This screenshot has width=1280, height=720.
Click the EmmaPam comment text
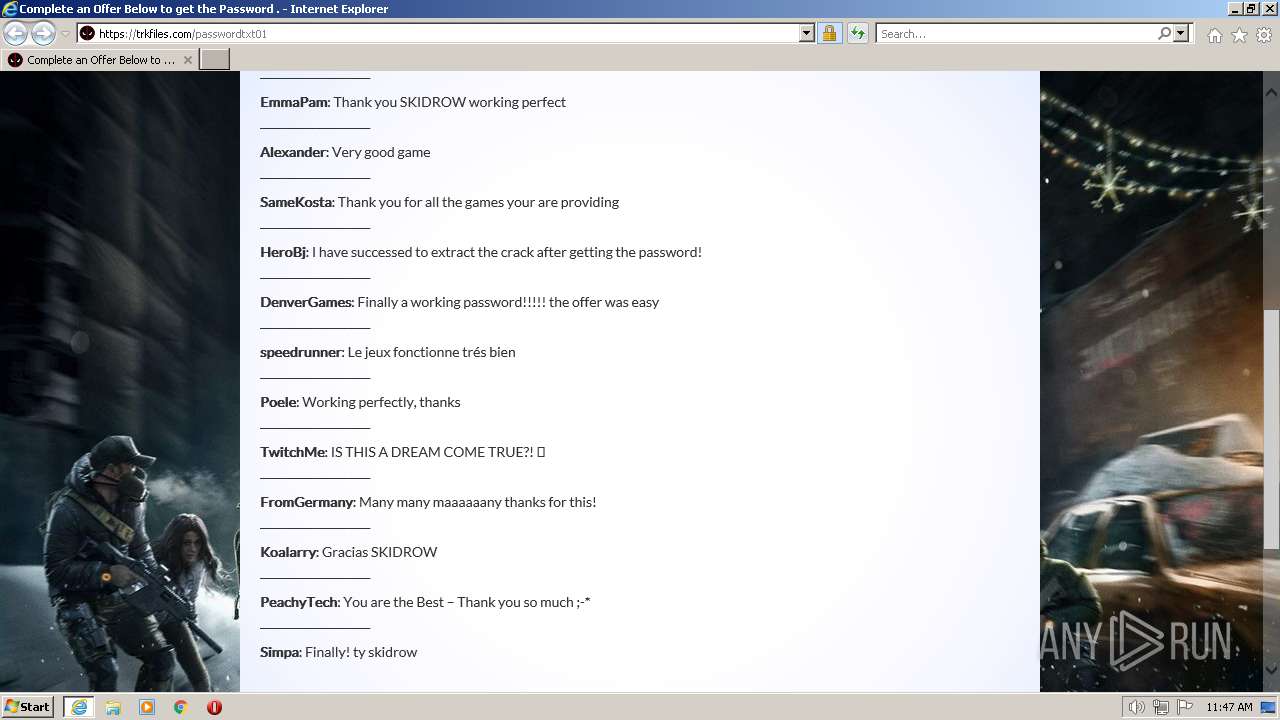413,102
